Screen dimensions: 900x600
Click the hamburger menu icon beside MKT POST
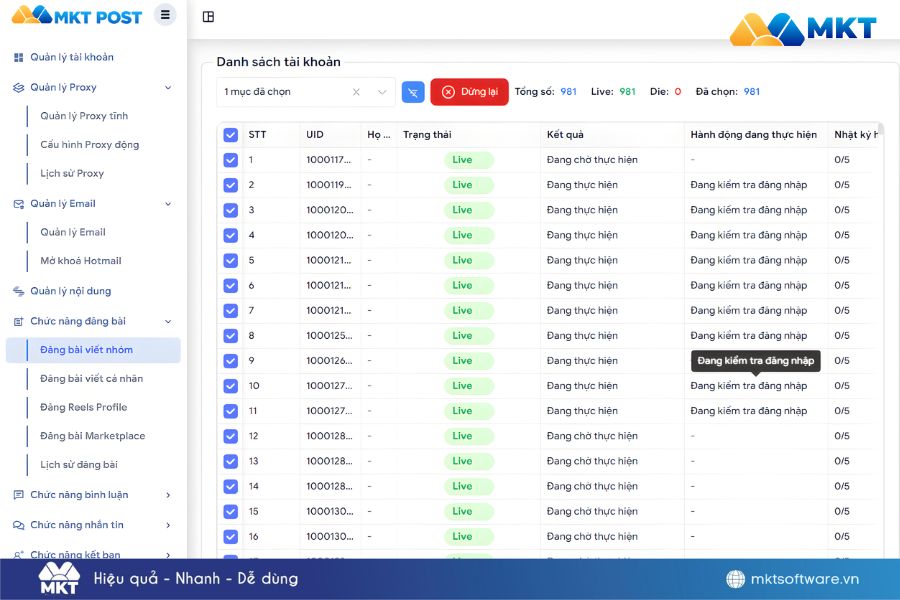click(165, 15)
